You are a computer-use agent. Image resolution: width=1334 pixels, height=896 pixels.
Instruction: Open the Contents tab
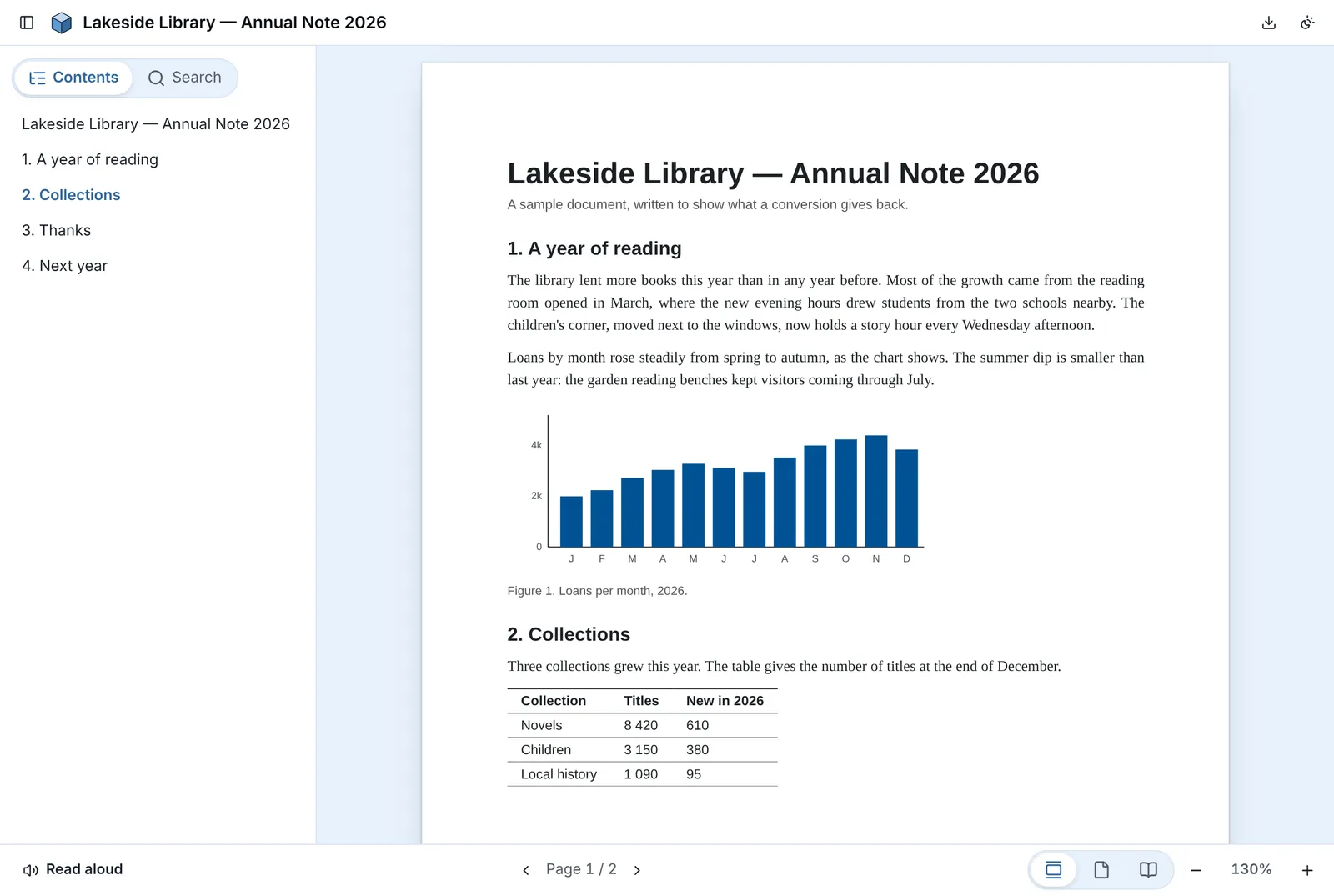coord(73,78)
